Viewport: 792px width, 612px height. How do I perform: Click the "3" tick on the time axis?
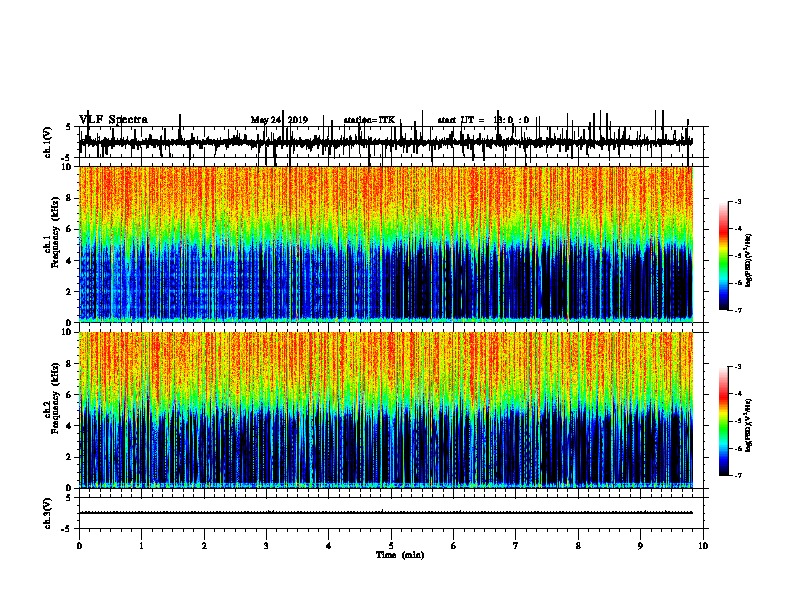click(267, 546)
